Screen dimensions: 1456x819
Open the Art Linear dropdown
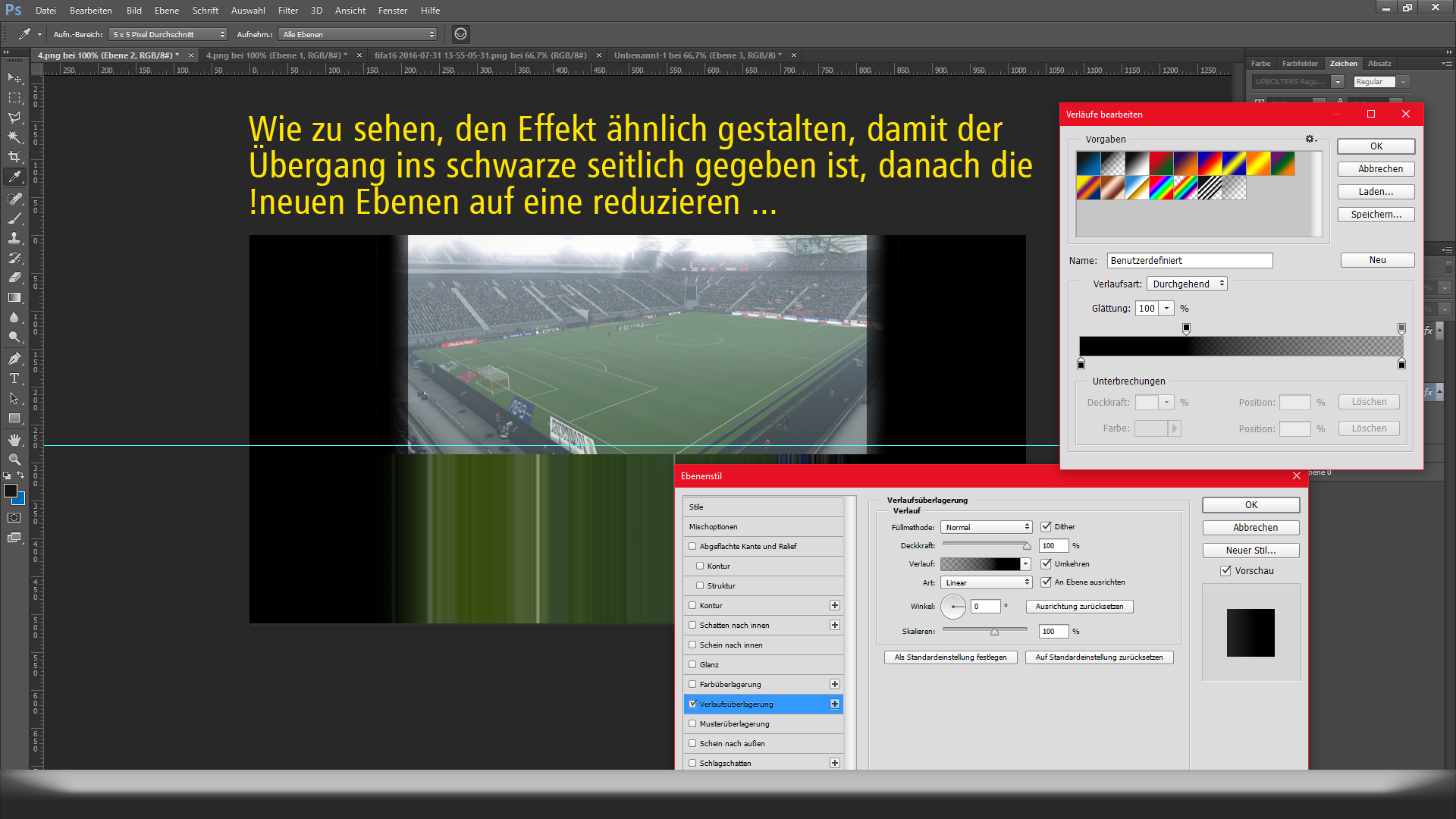[986, 582]
